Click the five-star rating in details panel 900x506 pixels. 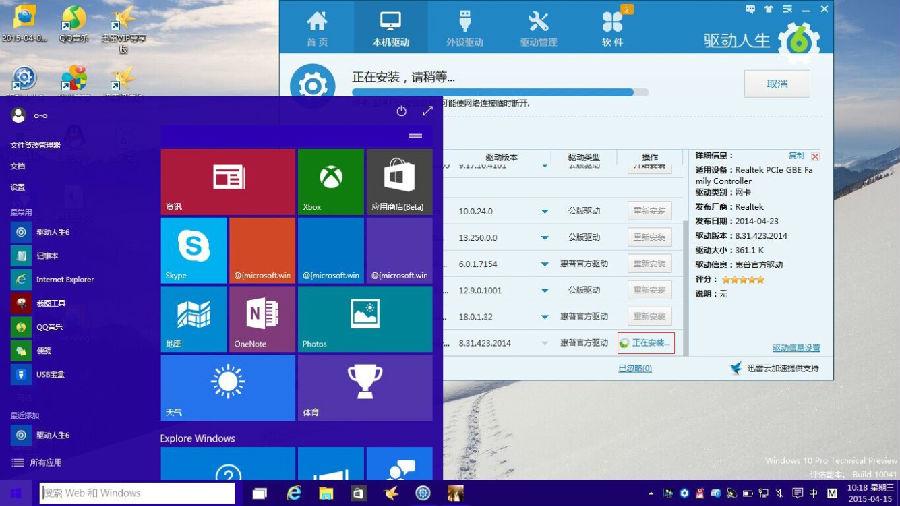tap(743, 279)
